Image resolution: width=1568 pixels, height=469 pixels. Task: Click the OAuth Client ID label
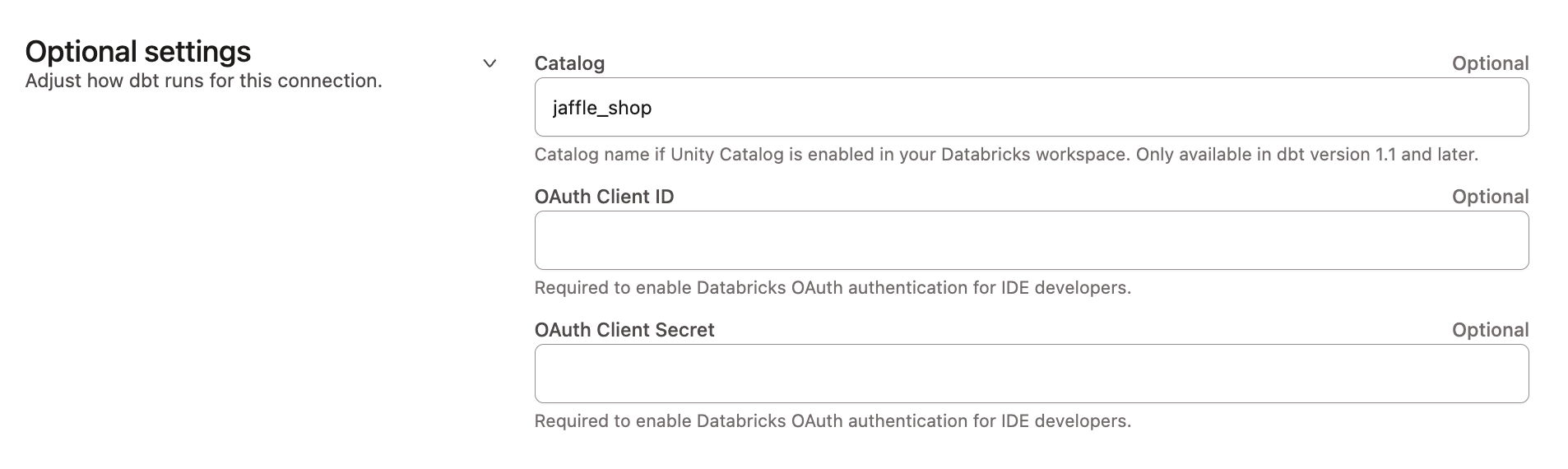[x=604, y=197]
